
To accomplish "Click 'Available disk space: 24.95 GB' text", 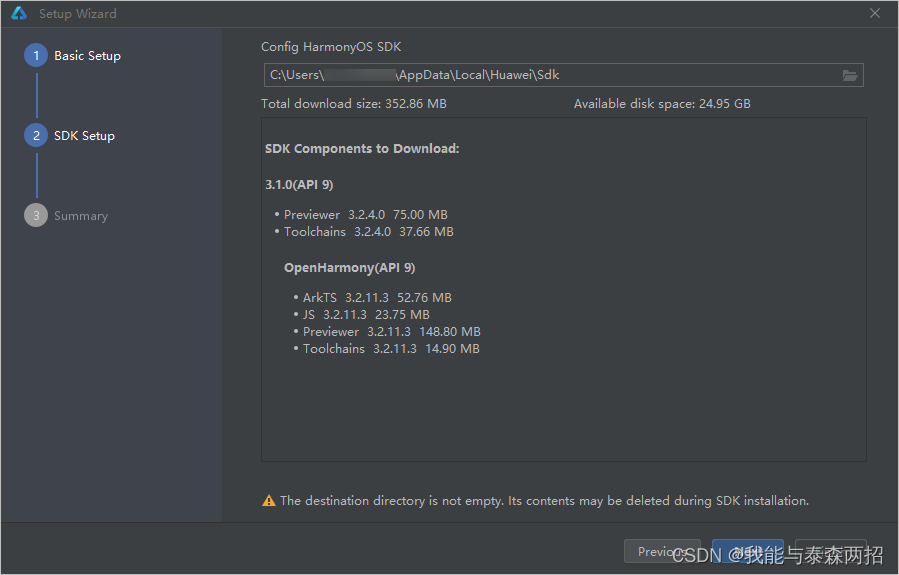I will (x=662, y=104).
